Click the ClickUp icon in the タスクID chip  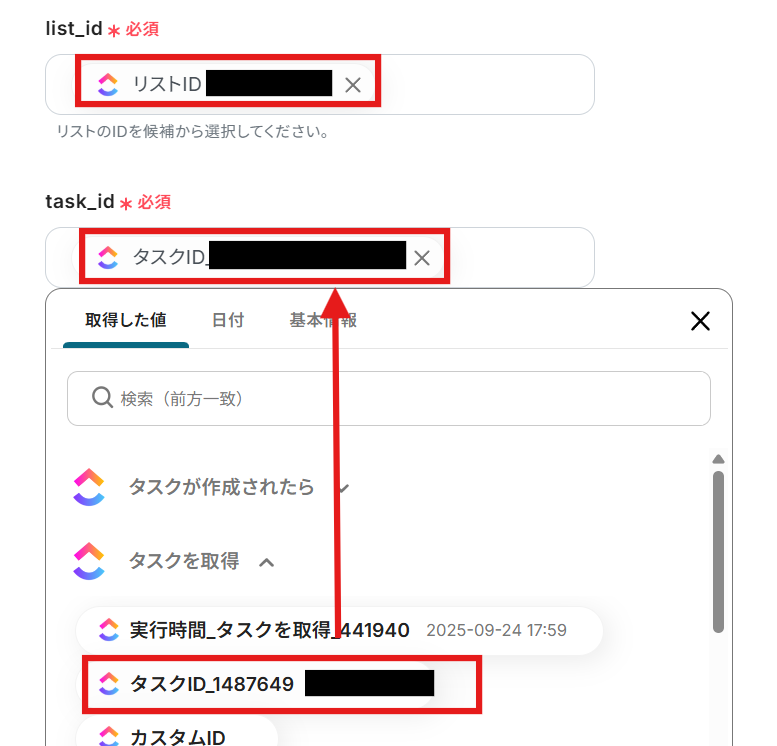[x=108, y=257]
